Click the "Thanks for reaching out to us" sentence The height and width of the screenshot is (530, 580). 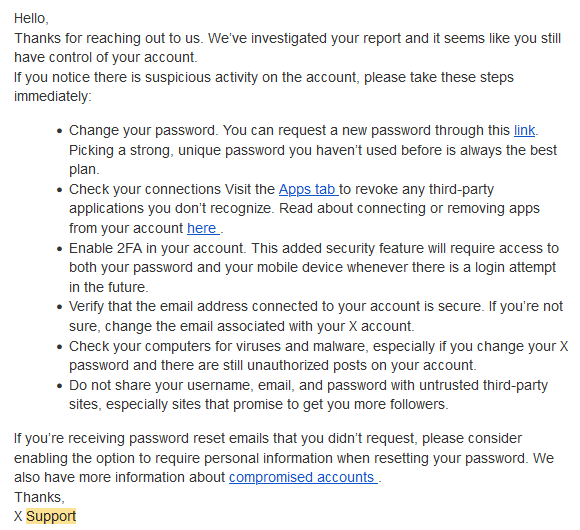pyautogui.click(x=109, y=38)
